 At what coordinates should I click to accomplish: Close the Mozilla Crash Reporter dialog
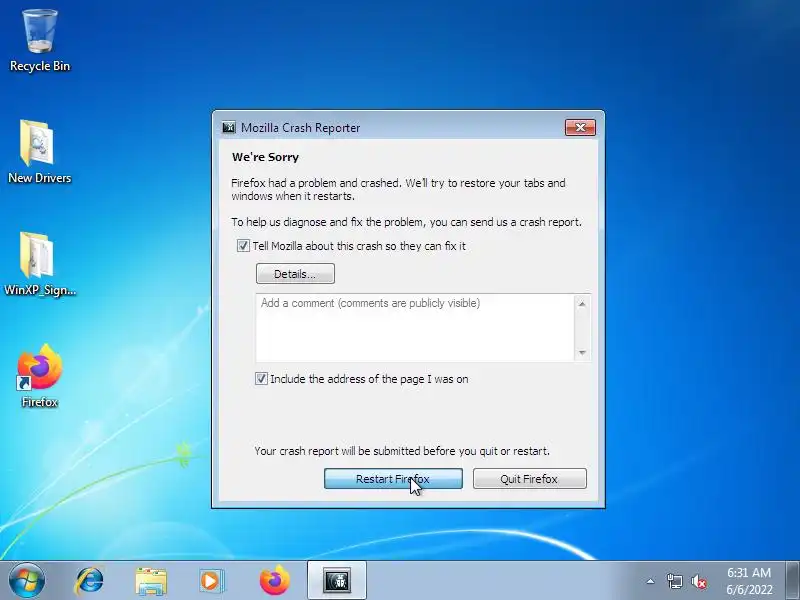click(x=580, y=127)
